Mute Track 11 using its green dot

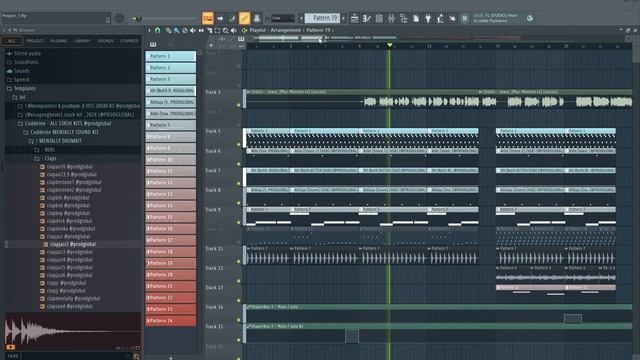[239, 261]
